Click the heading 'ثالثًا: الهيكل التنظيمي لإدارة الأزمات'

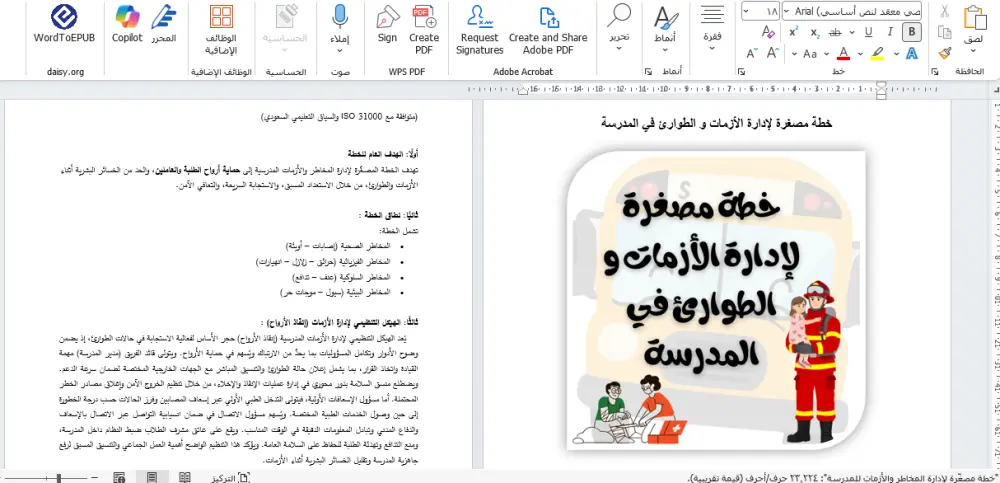pos(339,323)
